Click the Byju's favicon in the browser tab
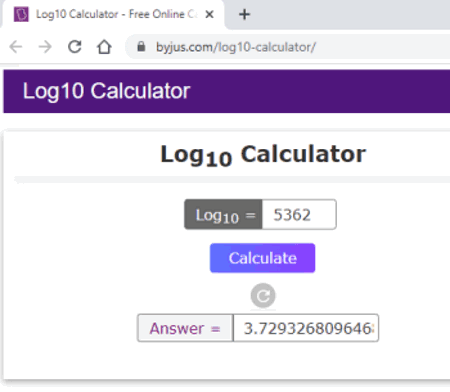Viewport: 450px width, 392px height. (21, 14)
